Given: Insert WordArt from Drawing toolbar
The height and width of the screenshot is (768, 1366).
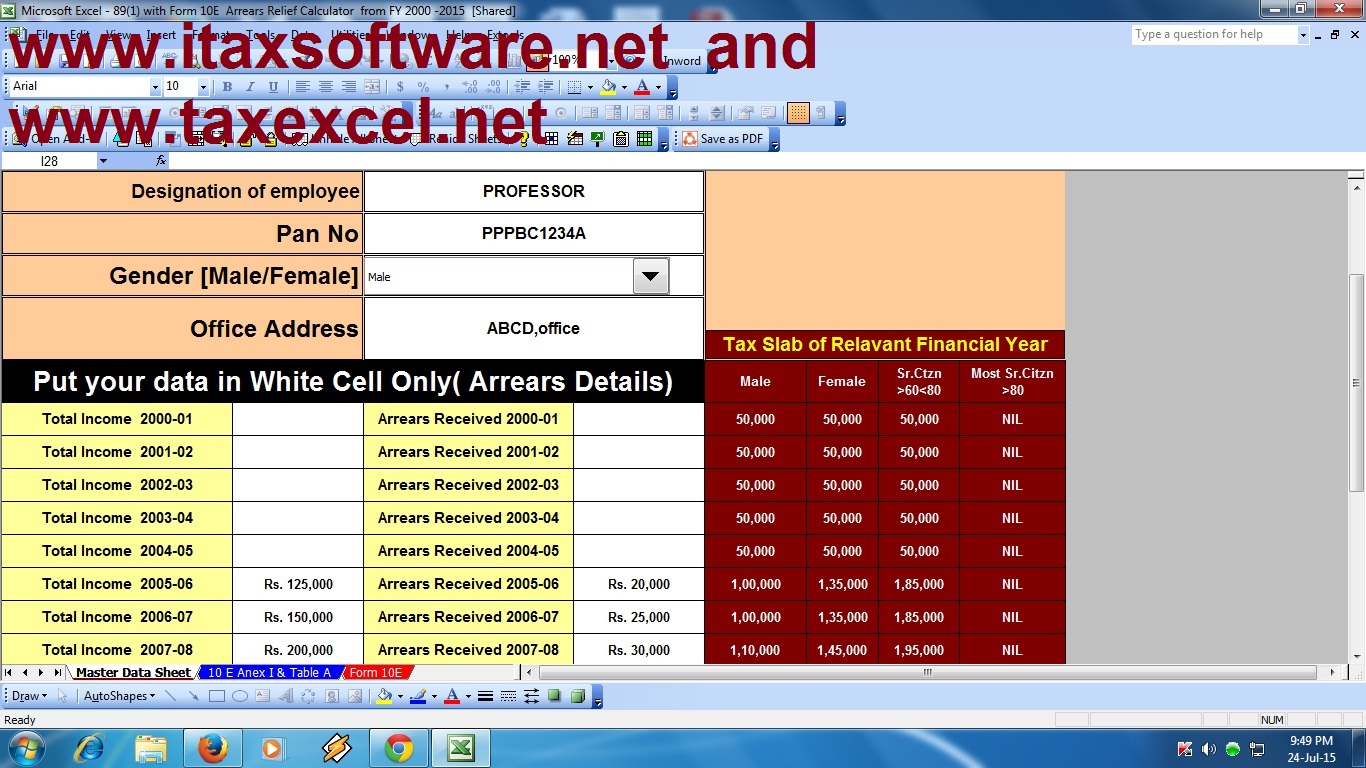Looking at the screenshot, I should 285,696.
